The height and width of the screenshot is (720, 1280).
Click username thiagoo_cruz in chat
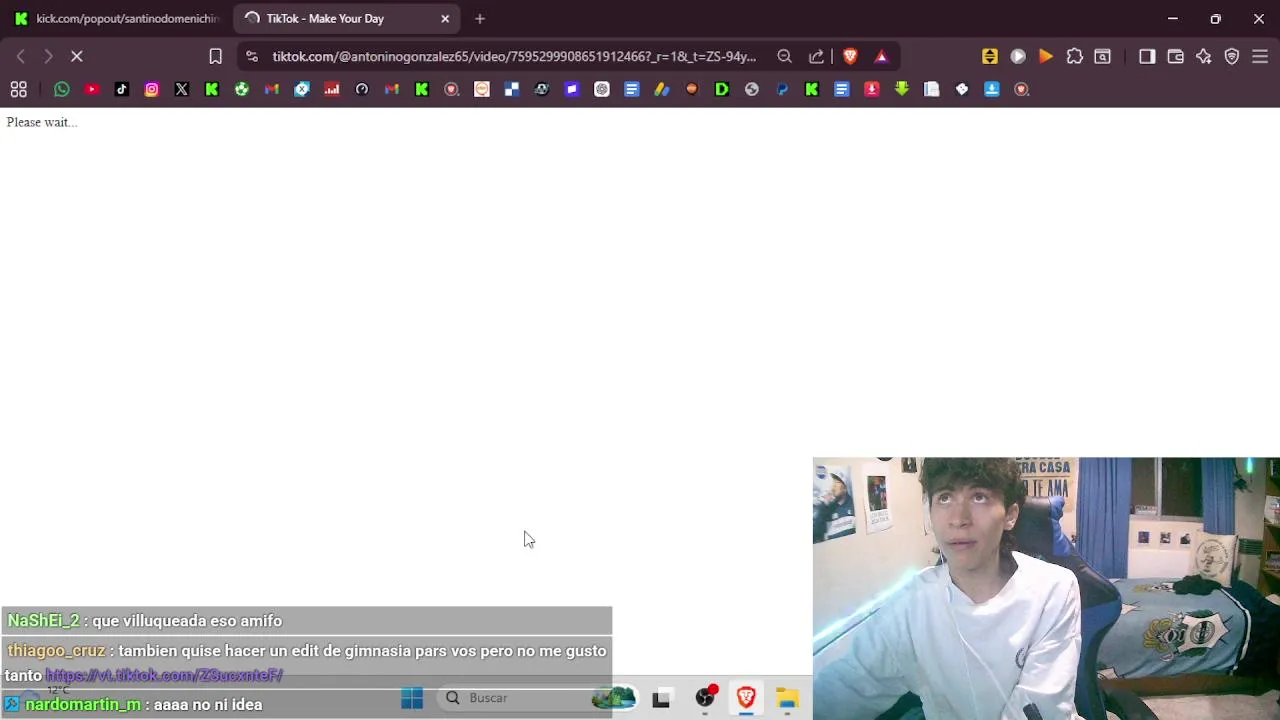click(56, 651)
